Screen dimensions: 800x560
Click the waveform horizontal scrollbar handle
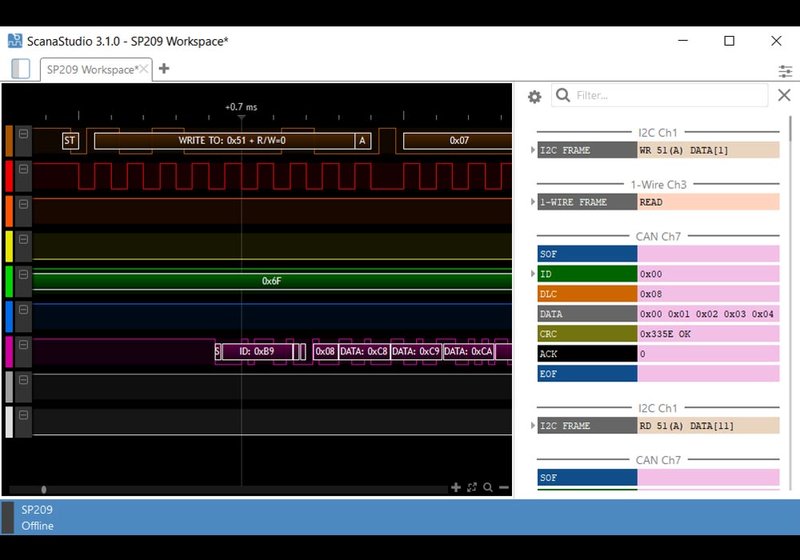pyautogui.click(x=44, y=490)
